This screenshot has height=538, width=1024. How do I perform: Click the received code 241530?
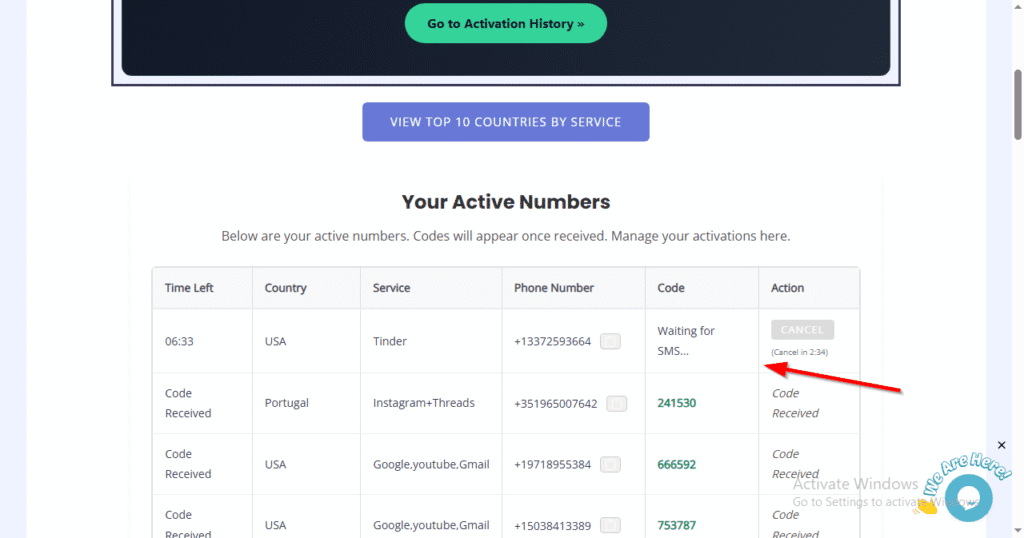point(677,403)
